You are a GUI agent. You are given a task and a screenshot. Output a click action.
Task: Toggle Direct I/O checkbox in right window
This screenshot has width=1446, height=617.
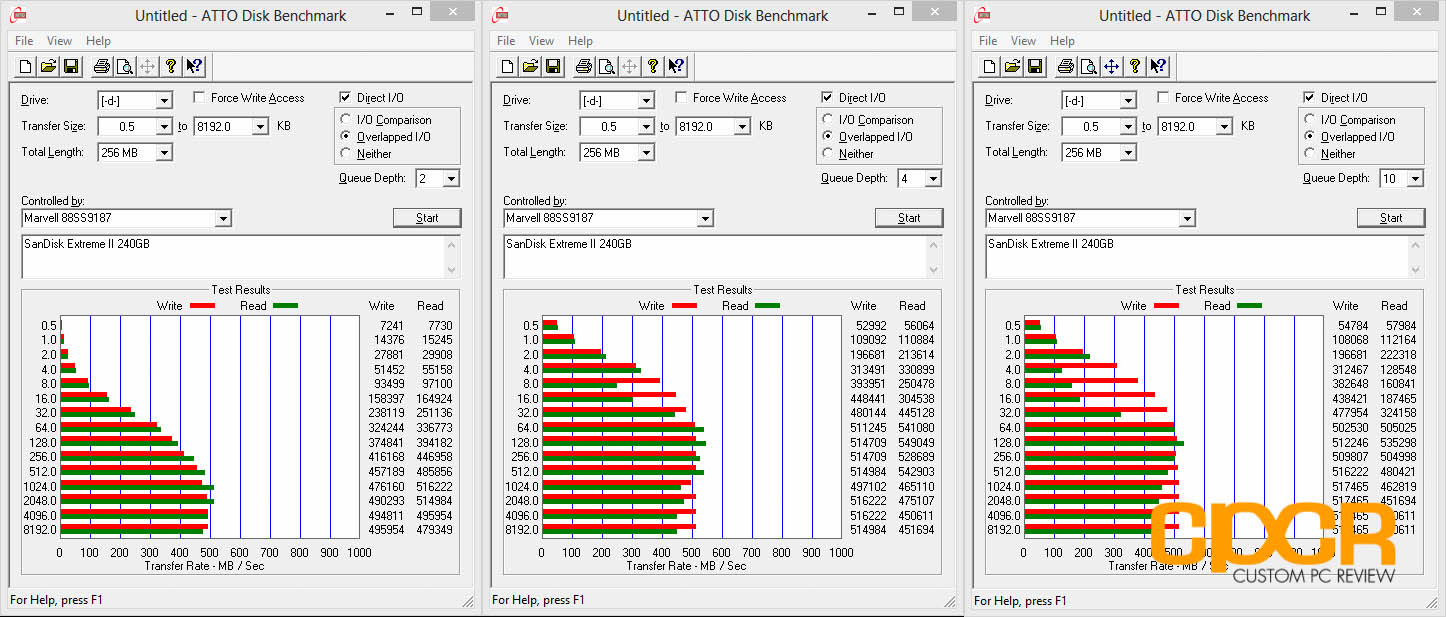pyautogui.click(x=1309, y=97)
